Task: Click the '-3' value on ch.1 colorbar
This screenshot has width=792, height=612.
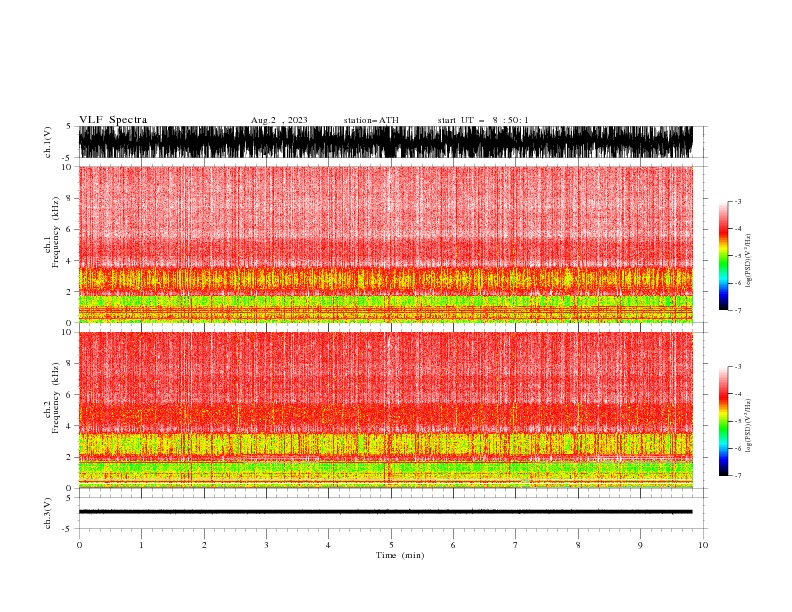Action: (737, 201)
